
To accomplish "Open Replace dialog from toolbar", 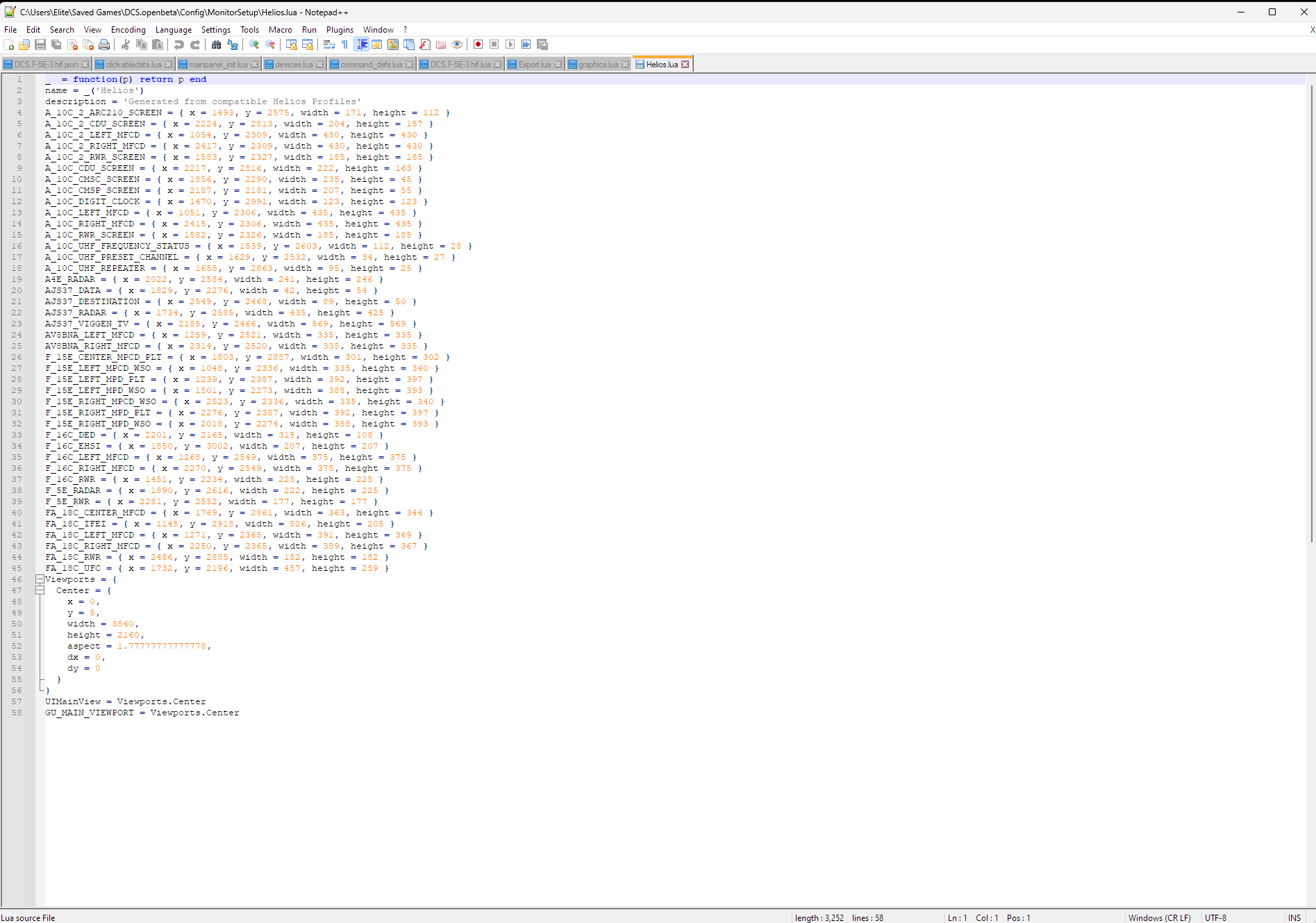I will point(233,44).
